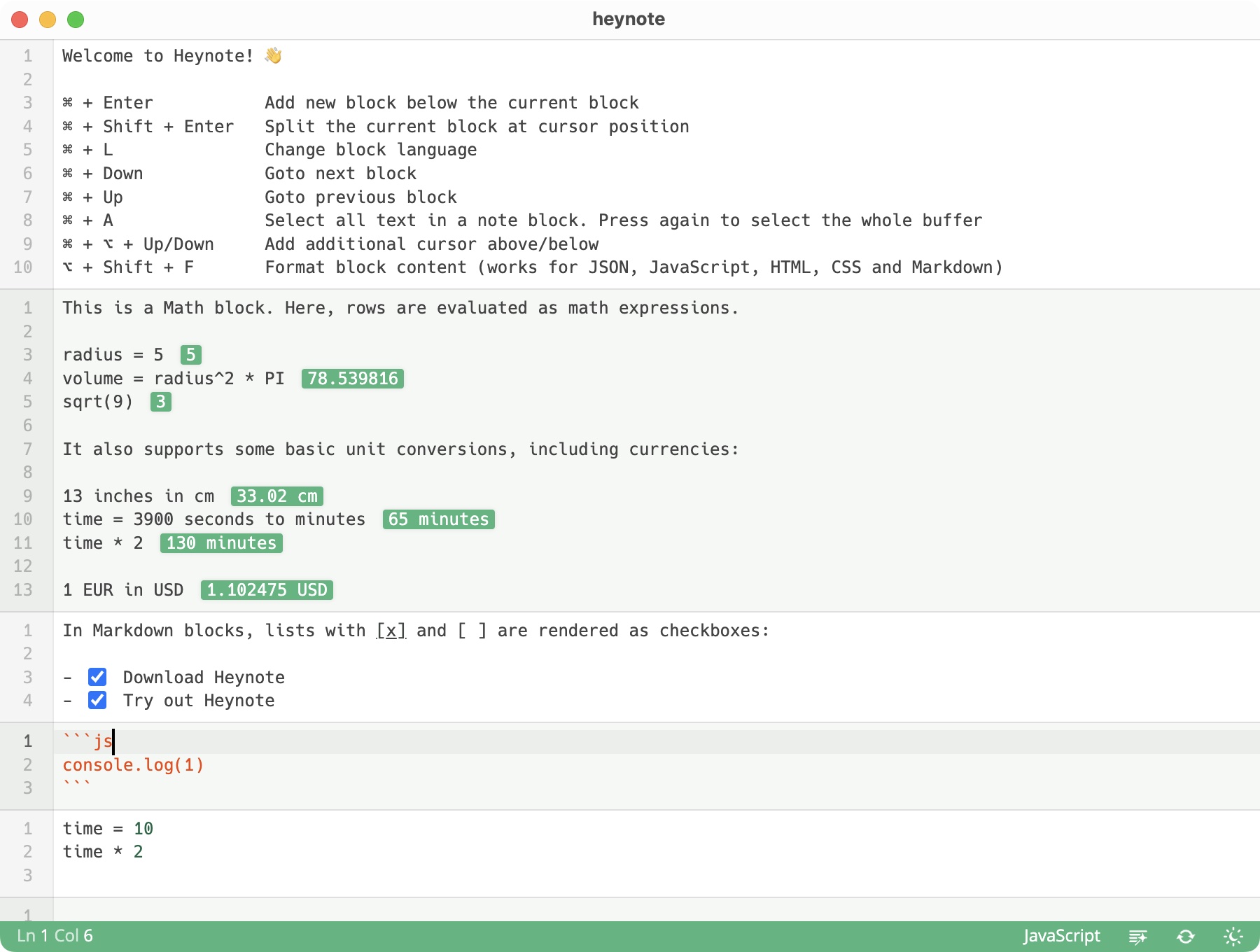
Task: Click the 'time = 10' line
Action: (x=108, y=829)
